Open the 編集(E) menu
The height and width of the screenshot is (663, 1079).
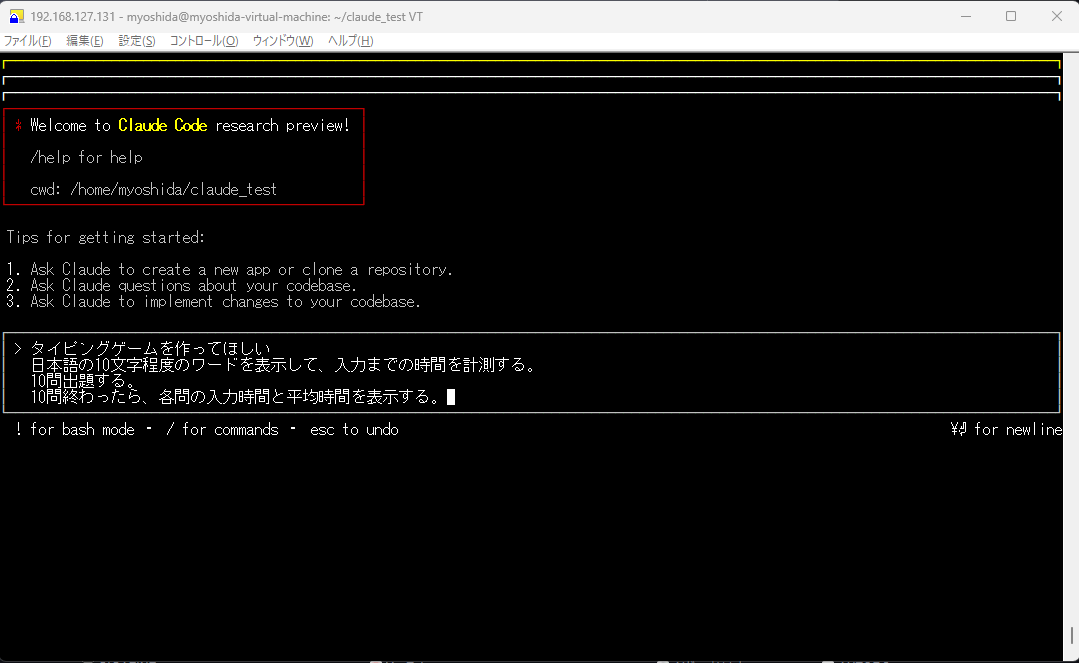pyautogui.click(x=85, y=41)
